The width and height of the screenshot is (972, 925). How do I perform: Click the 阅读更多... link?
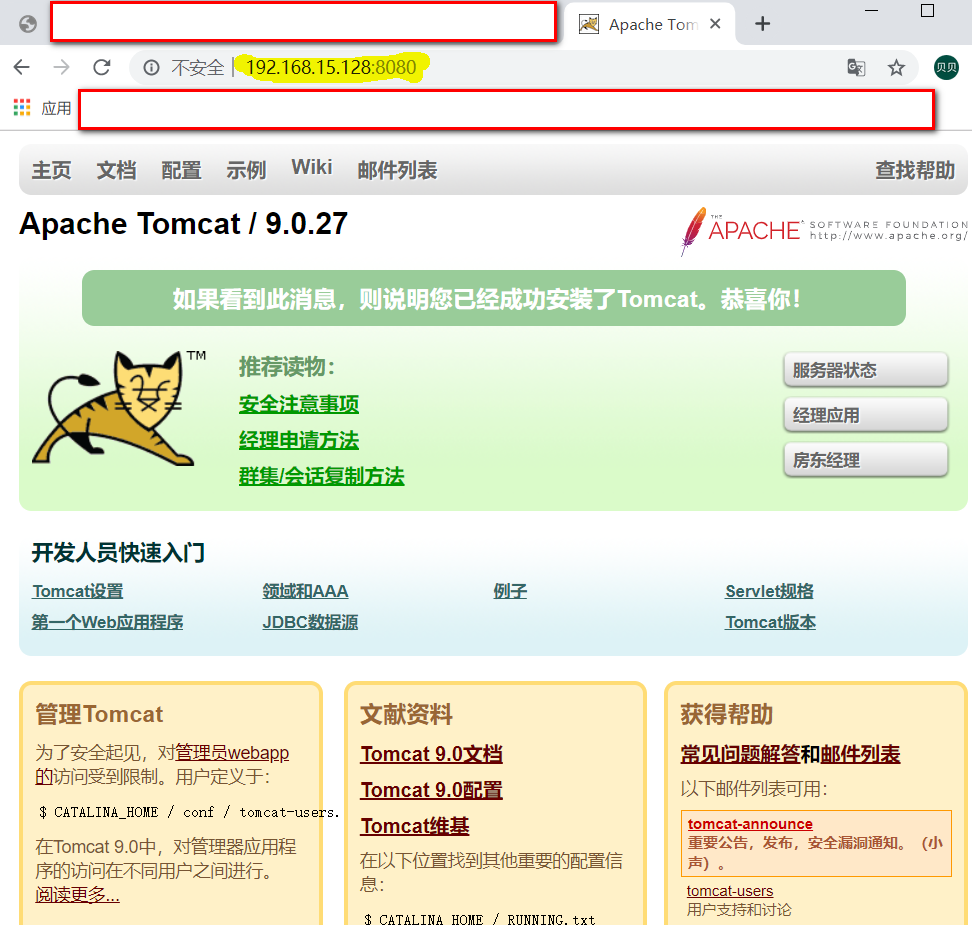point(77,895)
